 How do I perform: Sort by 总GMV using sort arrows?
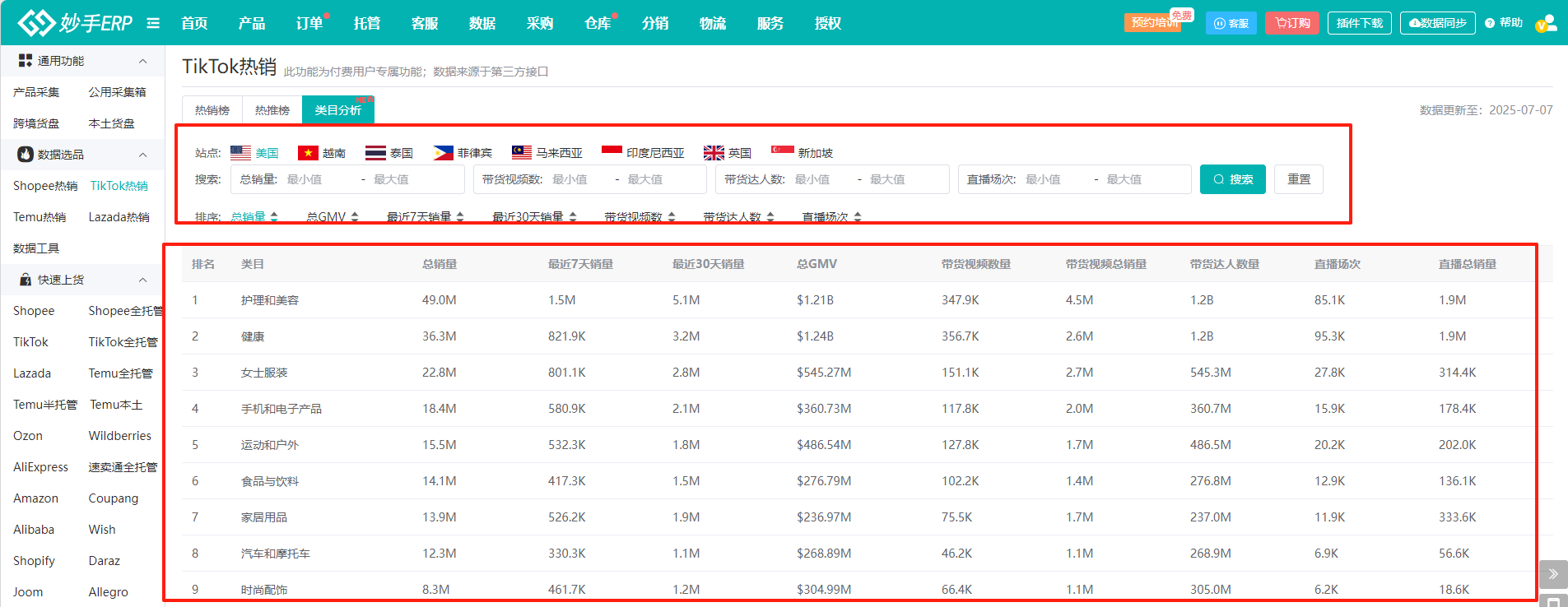pos(355,217)
